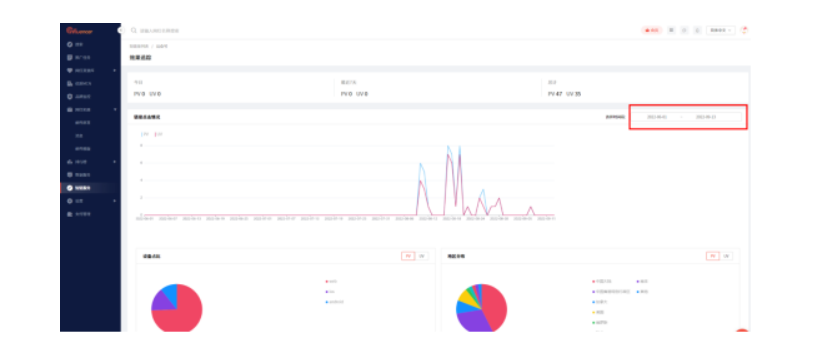Click the magnifier search icon in the top bar
Image resolution: width=829 pixels, height=361 pixels.
(134, 31)
